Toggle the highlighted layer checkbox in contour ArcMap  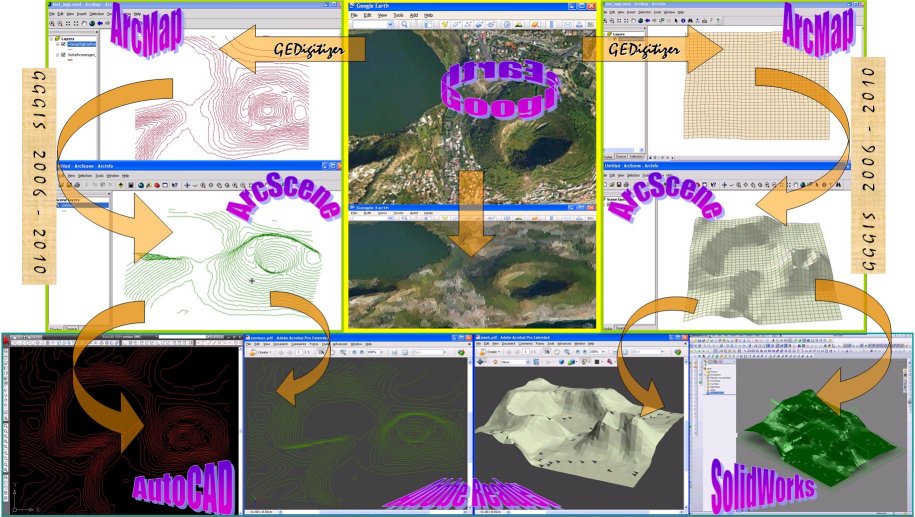(x=63, y=44)
